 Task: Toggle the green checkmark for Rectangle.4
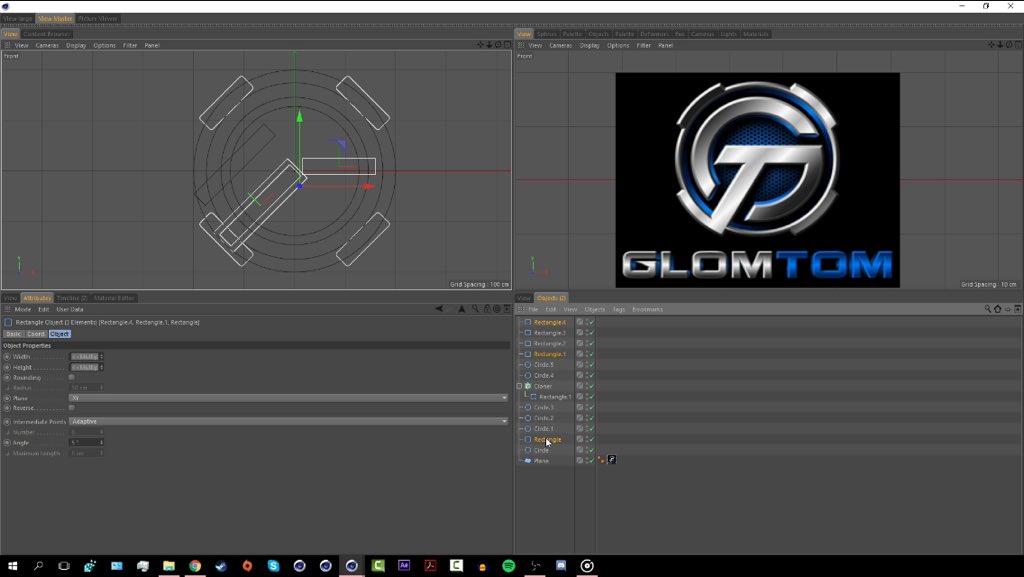(x=592, y=322)
